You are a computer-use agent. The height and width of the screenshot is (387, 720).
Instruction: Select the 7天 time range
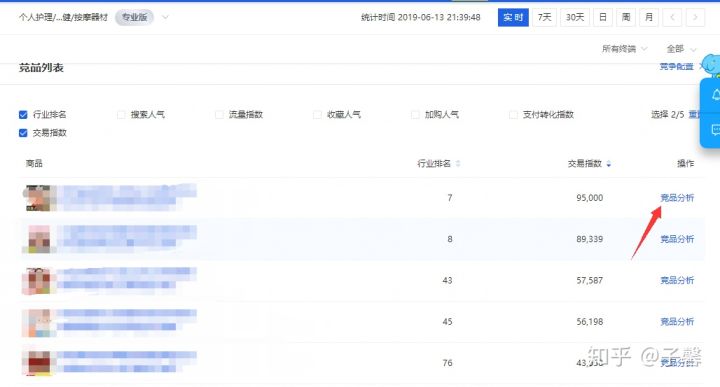545,17
